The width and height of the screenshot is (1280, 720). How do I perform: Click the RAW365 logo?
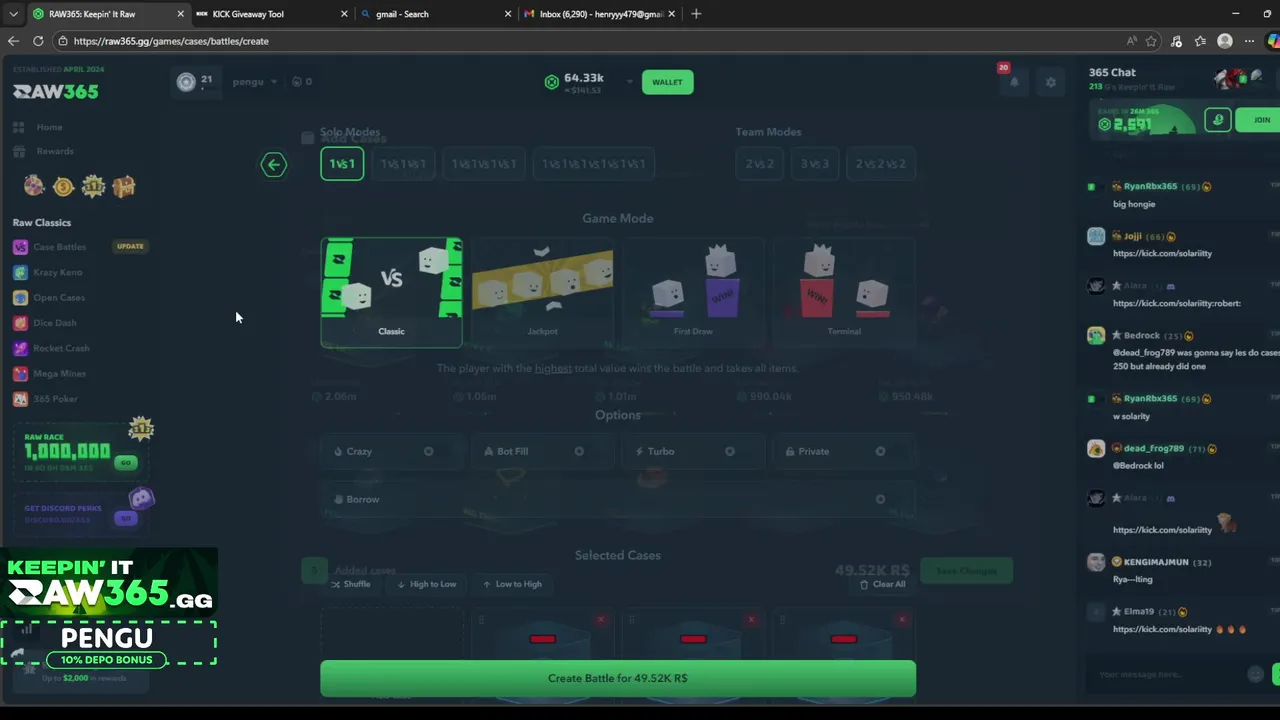click(56, 91)
